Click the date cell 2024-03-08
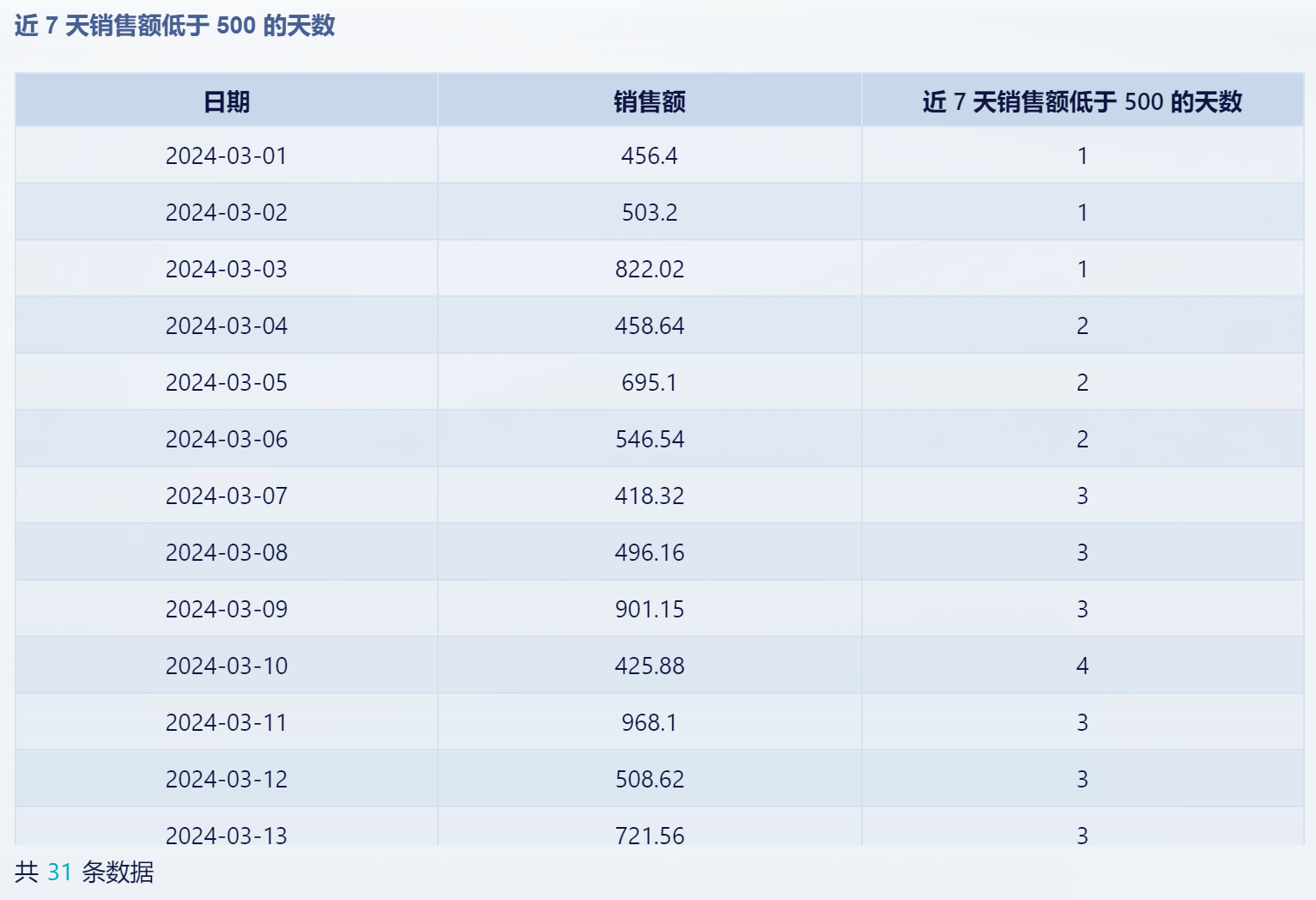 click(x=227, y=552)
